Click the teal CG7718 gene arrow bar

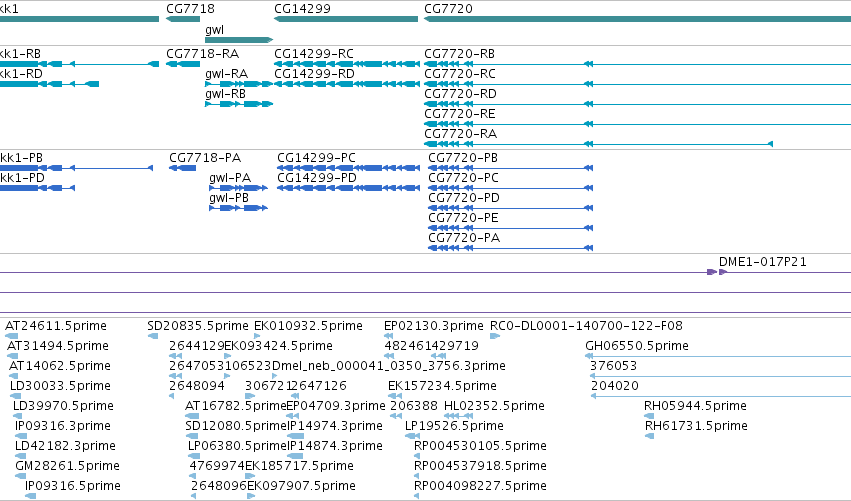point(183,19)
